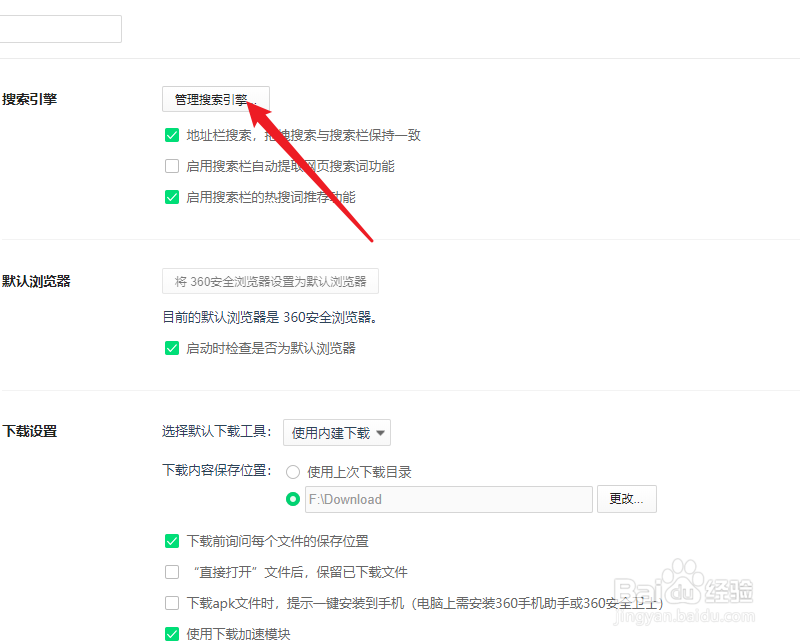Image resolution: width=800 pixels, height=644 pixels.
Task: Click 搜索引擎 section heading
Action: (x=30, y=99)
